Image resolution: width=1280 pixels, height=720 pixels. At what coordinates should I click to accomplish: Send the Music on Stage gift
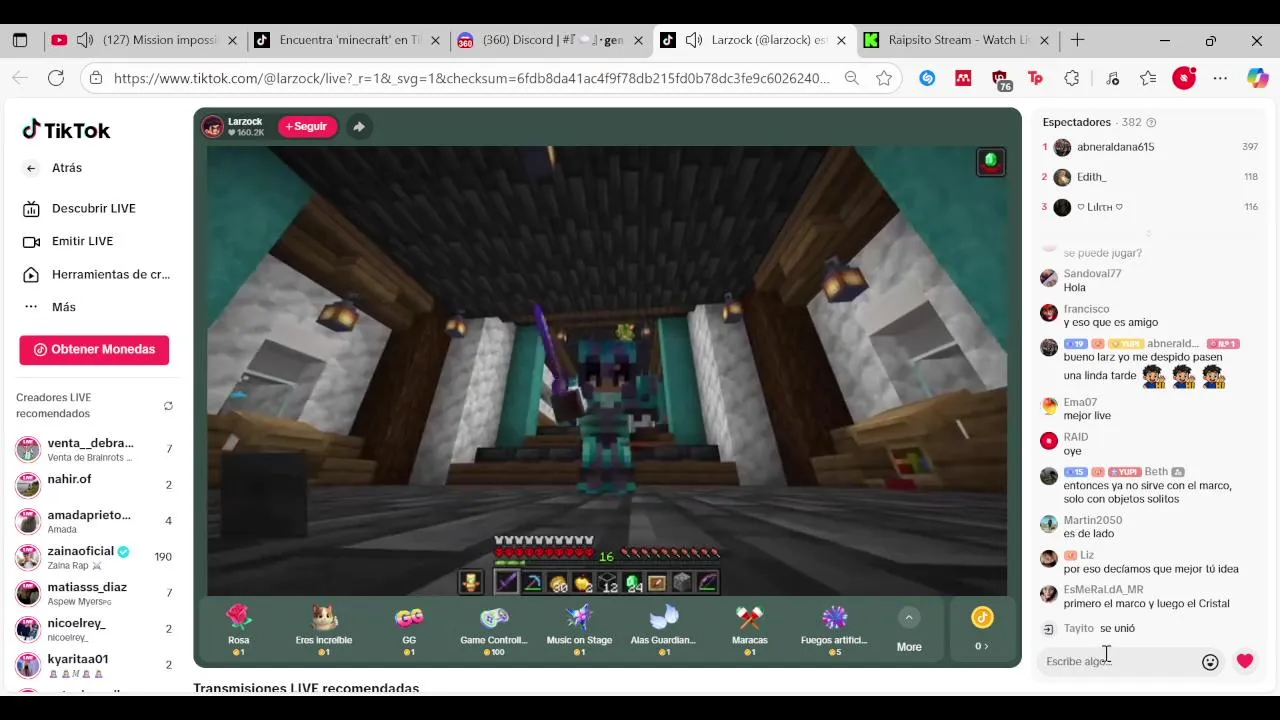click(579, 630)
